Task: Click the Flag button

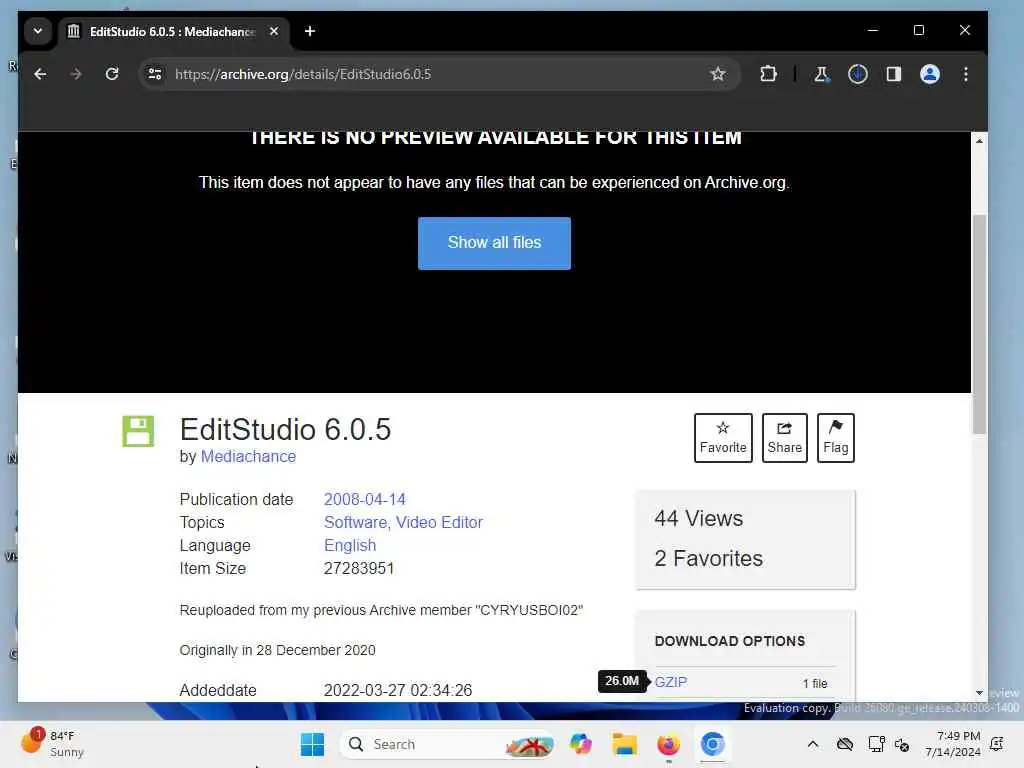Action: (x=835, y=438)
